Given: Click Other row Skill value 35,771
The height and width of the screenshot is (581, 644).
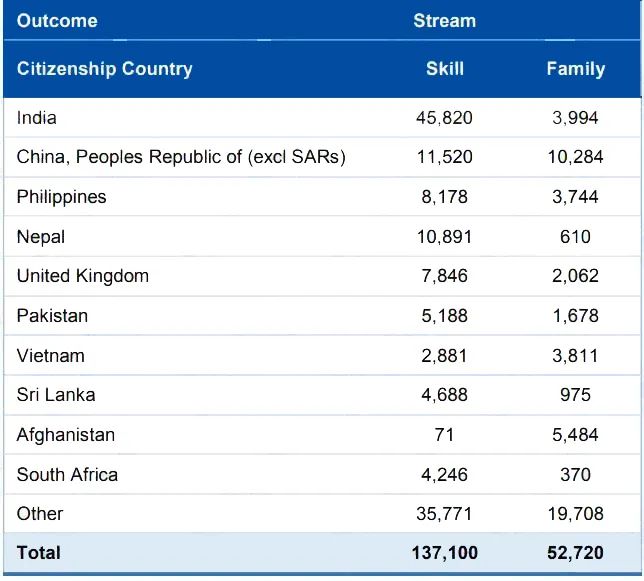Looking at the screenshot, I should coord(444,514).
